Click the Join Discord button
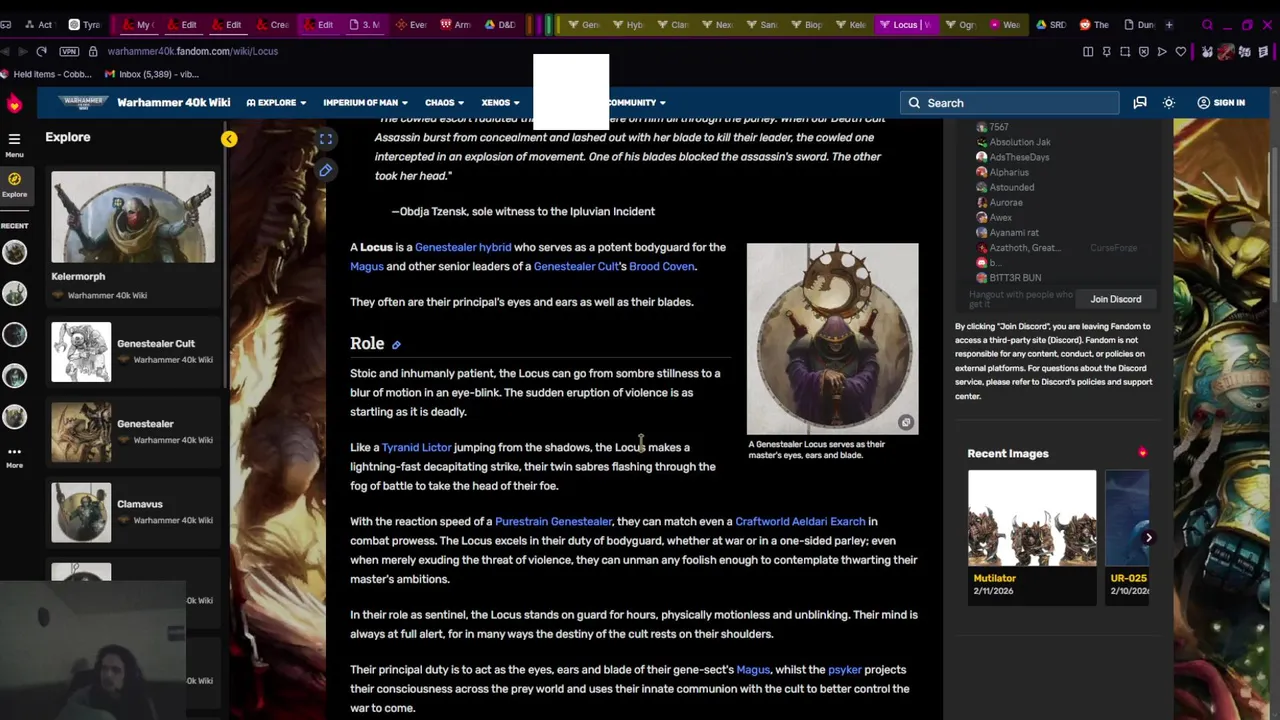 (1115, 299)
